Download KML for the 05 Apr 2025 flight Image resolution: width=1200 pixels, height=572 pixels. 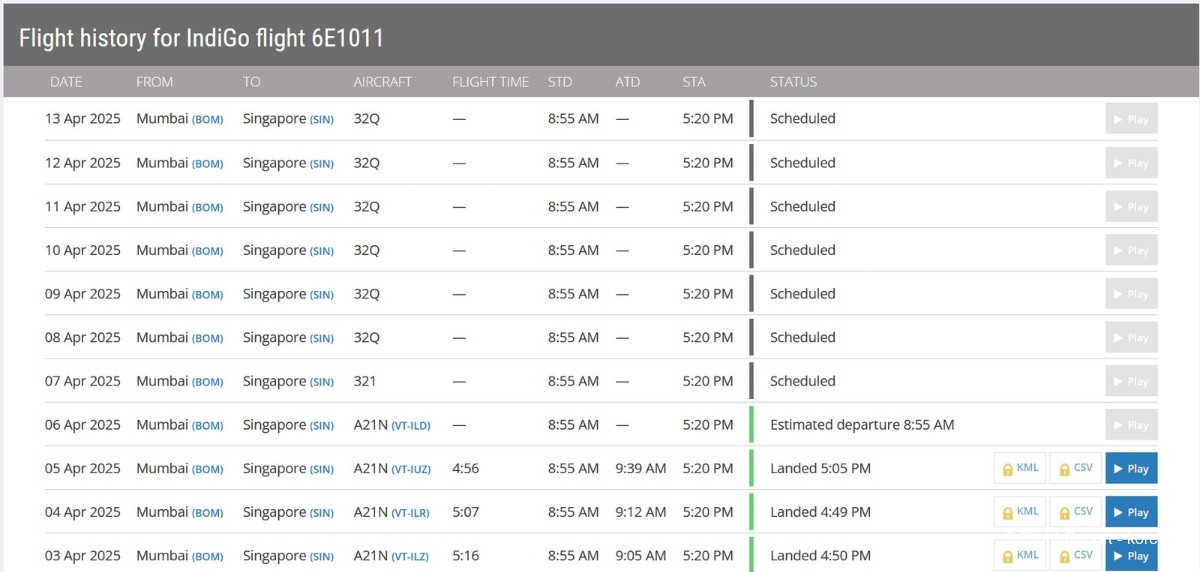(x=1020, y=468)
